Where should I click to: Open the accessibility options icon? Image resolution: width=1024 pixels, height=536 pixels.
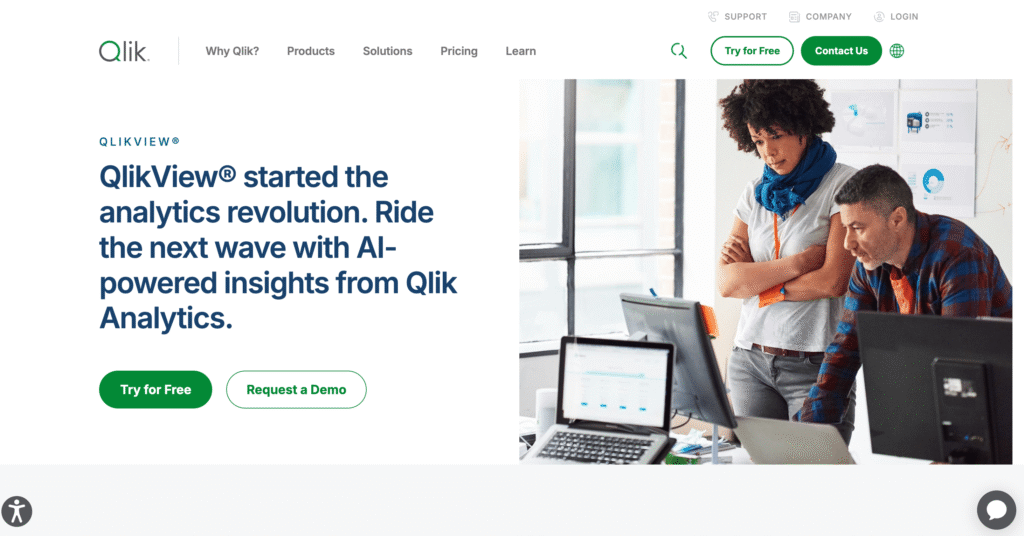(x=16, y=511)
